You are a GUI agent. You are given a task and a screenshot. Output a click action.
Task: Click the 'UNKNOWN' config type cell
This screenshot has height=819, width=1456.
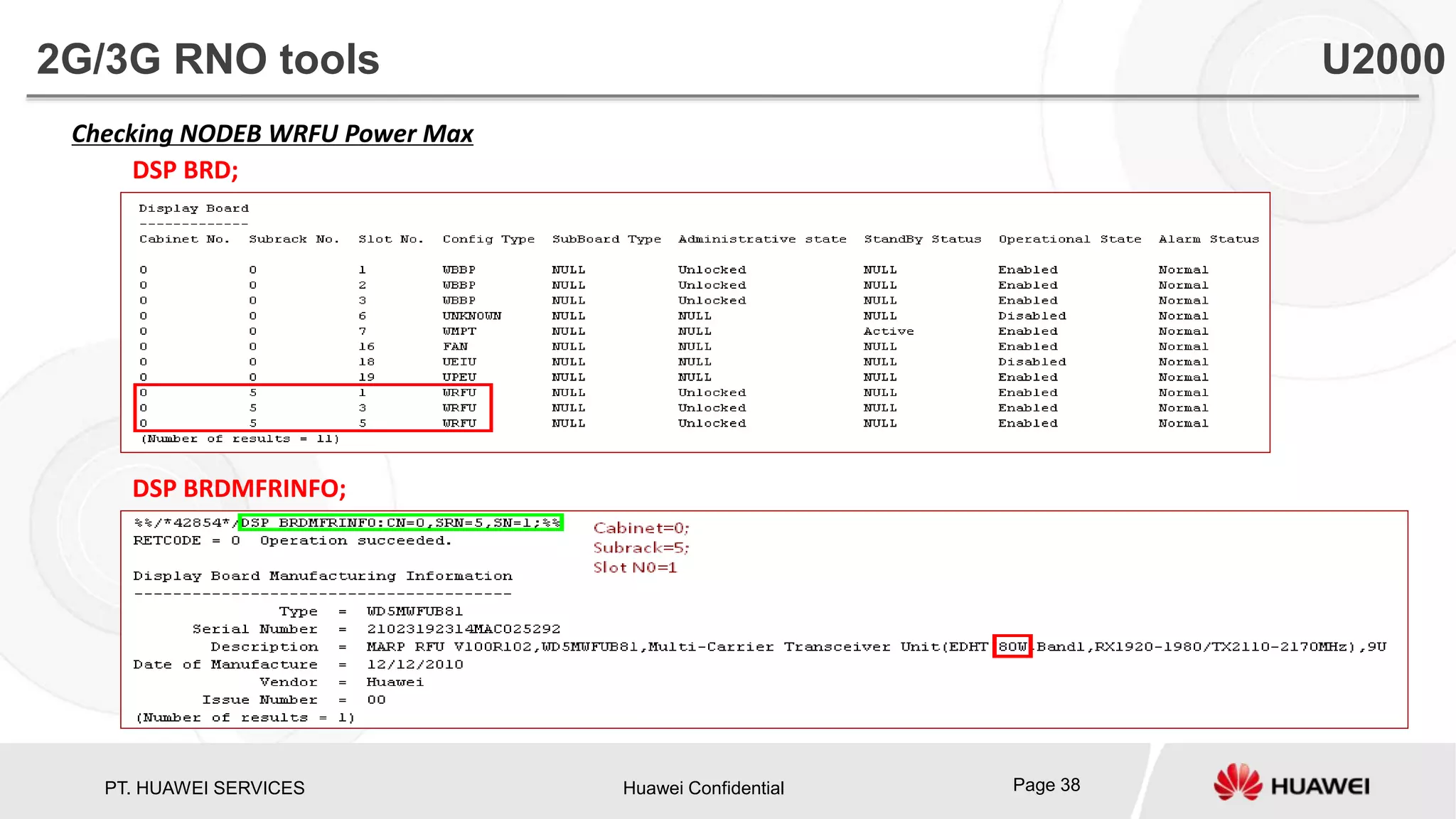pyautogui.click(x=472, y=316)
